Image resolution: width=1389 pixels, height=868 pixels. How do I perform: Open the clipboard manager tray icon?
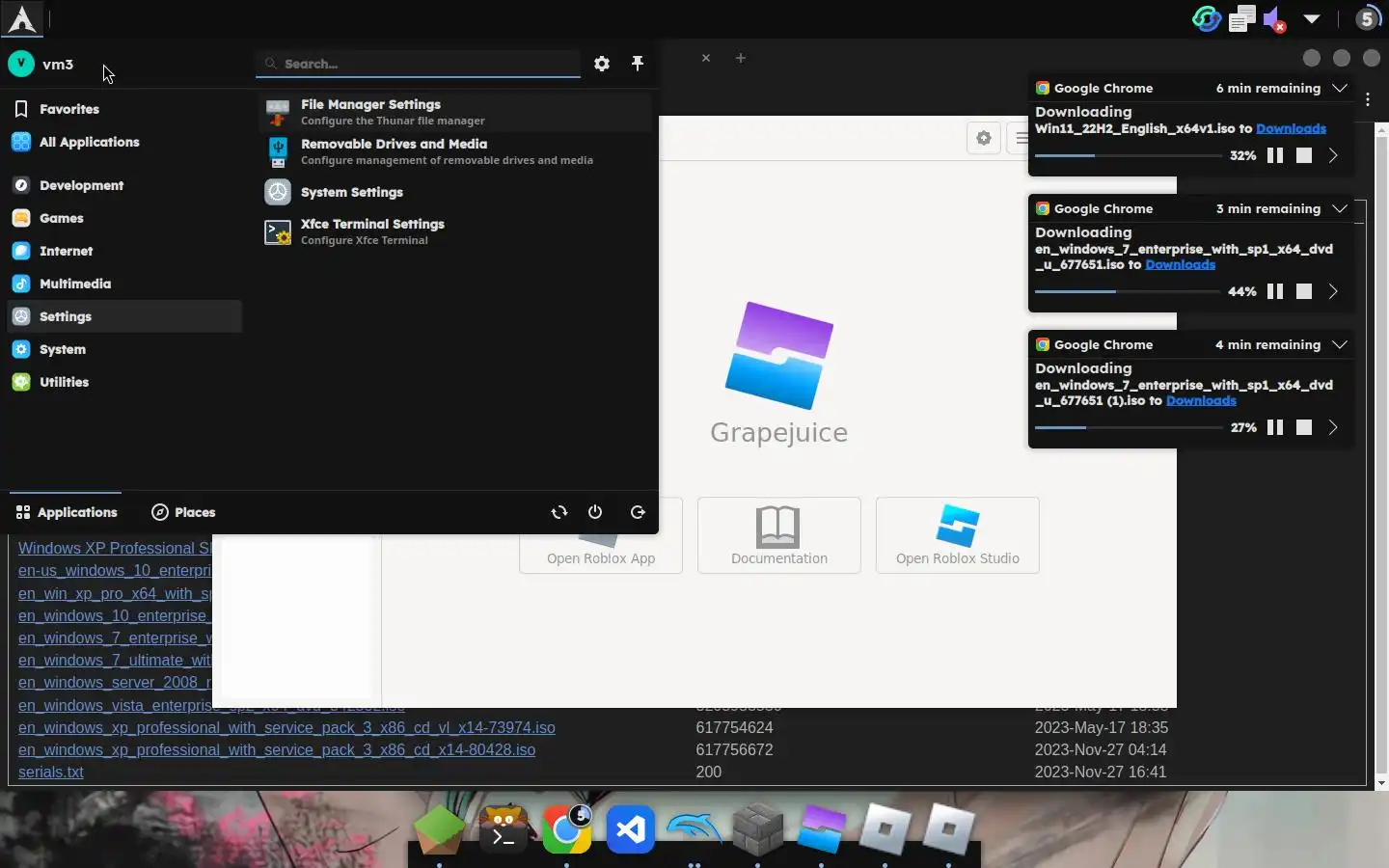click(1241, 18)
